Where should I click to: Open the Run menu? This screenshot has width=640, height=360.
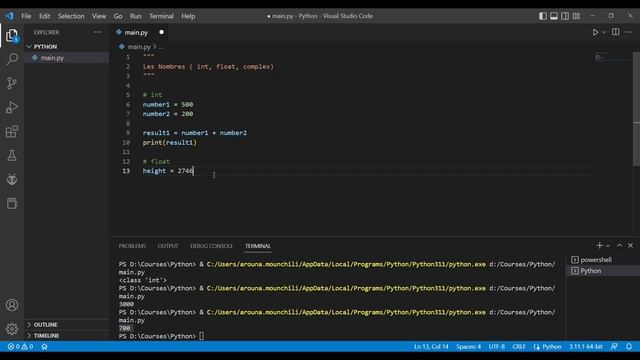[x=136, y=16]
